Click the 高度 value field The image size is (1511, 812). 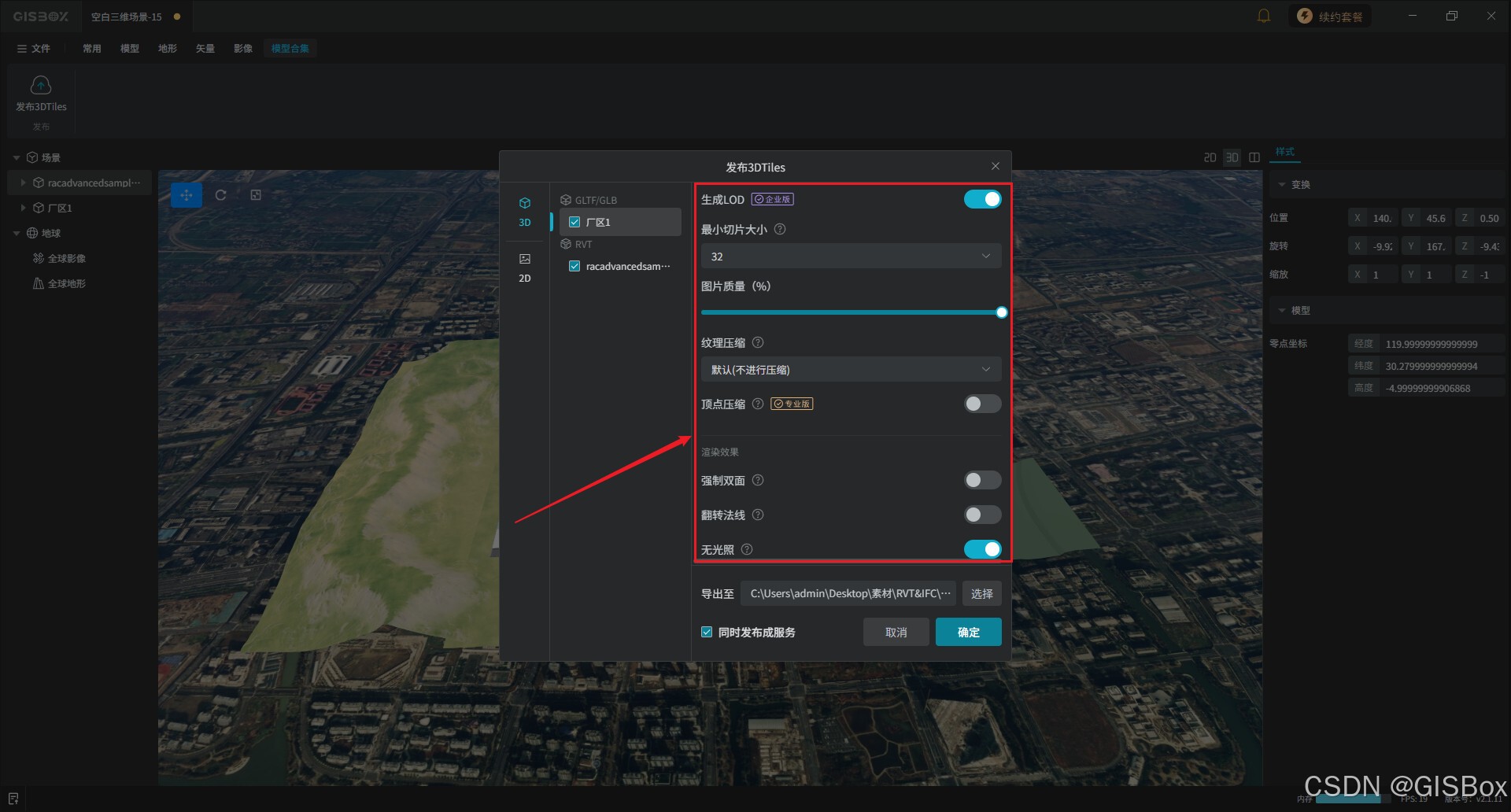click(1443, 388)
